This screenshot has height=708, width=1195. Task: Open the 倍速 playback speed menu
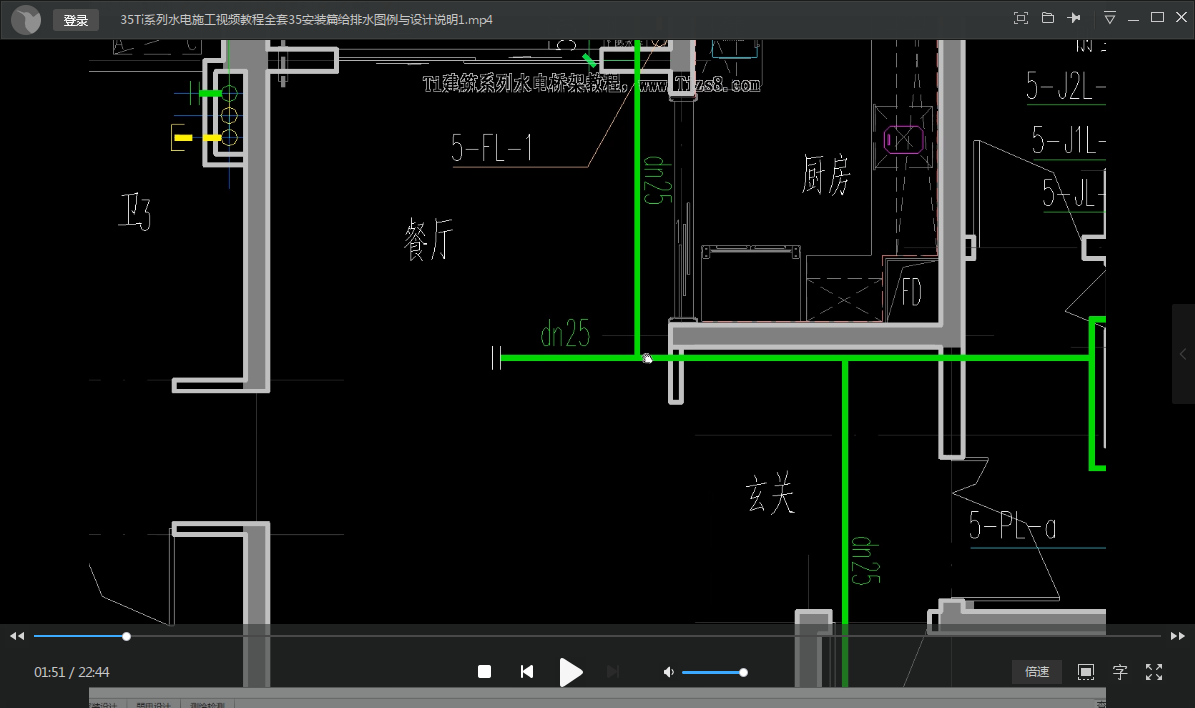click(x=1036, y=671)
